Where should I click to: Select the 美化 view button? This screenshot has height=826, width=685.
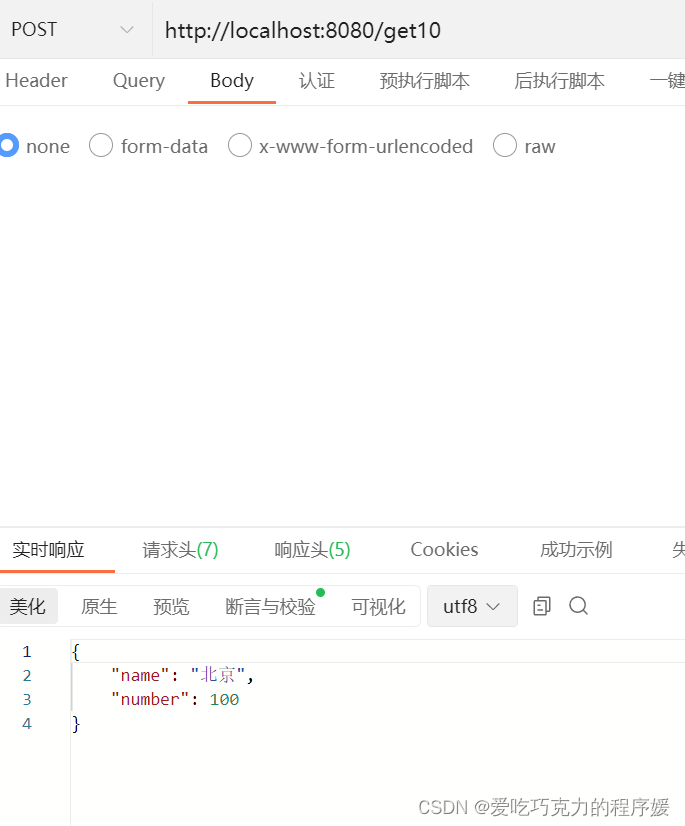(28, 606)
